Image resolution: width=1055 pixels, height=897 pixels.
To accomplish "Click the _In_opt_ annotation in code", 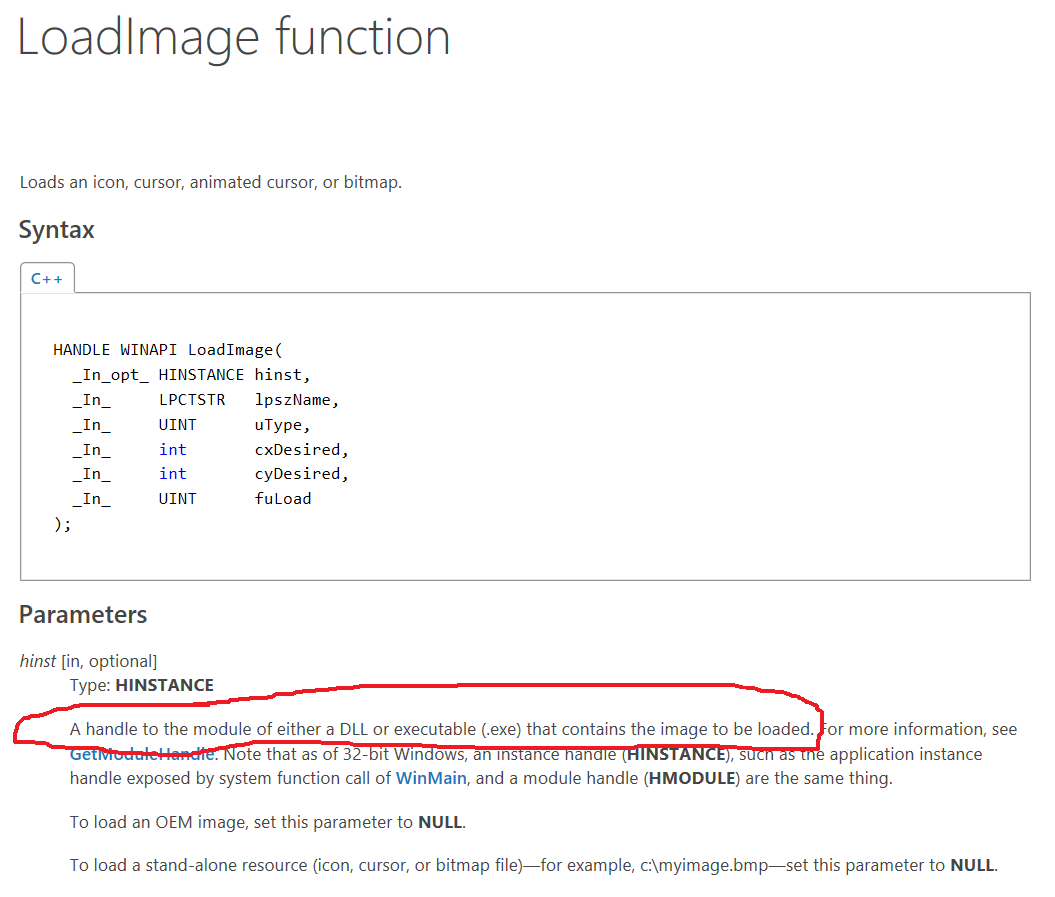I will tap(110, 375).
